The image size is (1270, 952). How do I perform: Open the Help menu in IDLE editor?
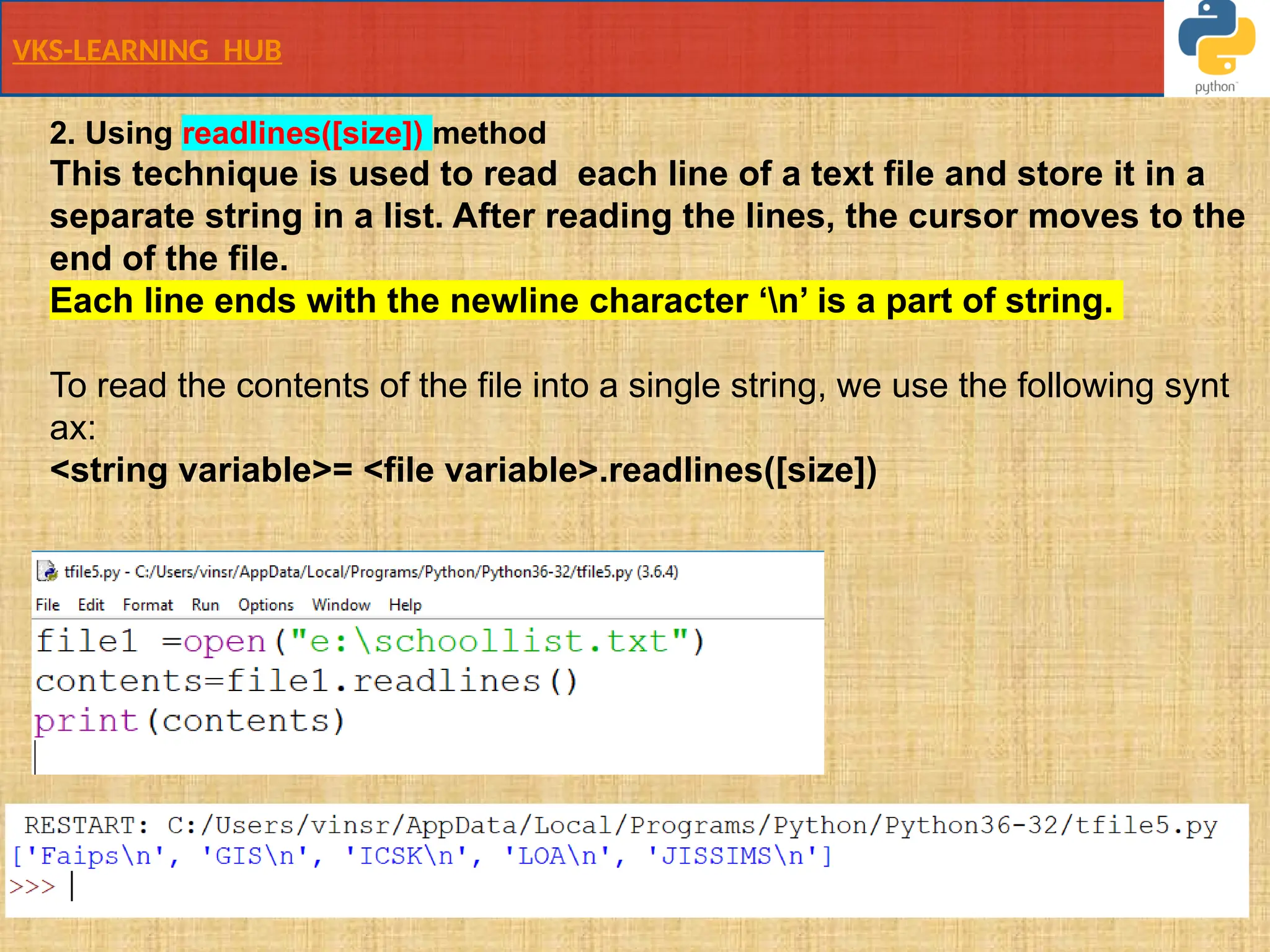pos(405,605)
